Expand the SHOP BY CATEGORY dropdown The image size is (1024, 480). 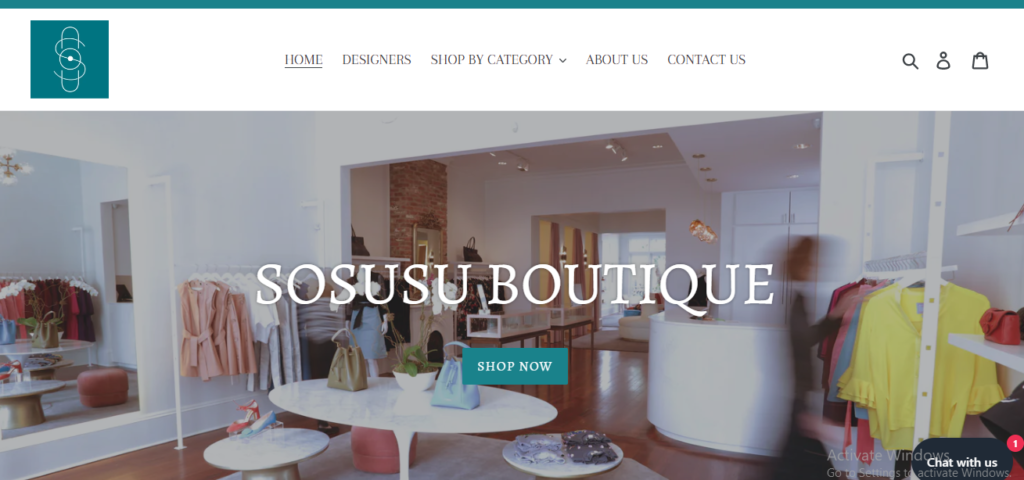coord(498,59)
